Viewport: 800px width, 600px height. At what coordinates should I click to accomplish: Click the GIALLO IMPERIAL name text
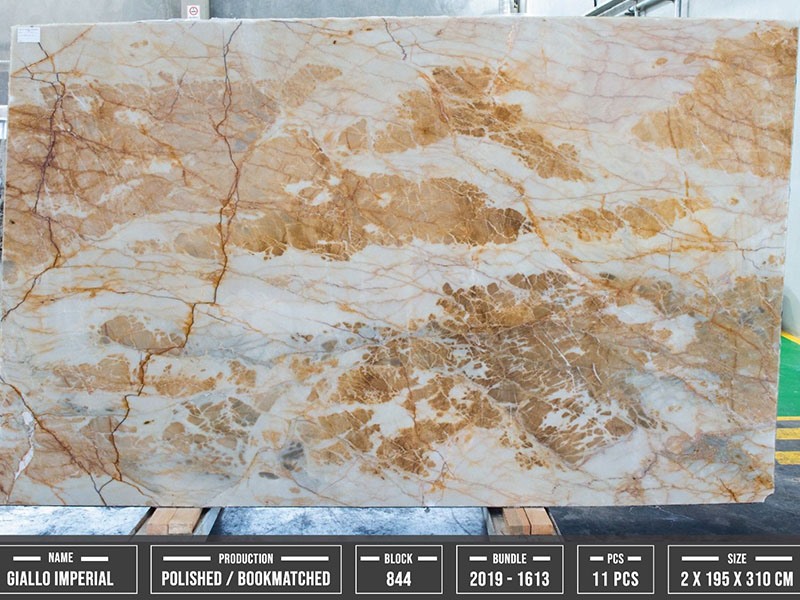[60, 579]
